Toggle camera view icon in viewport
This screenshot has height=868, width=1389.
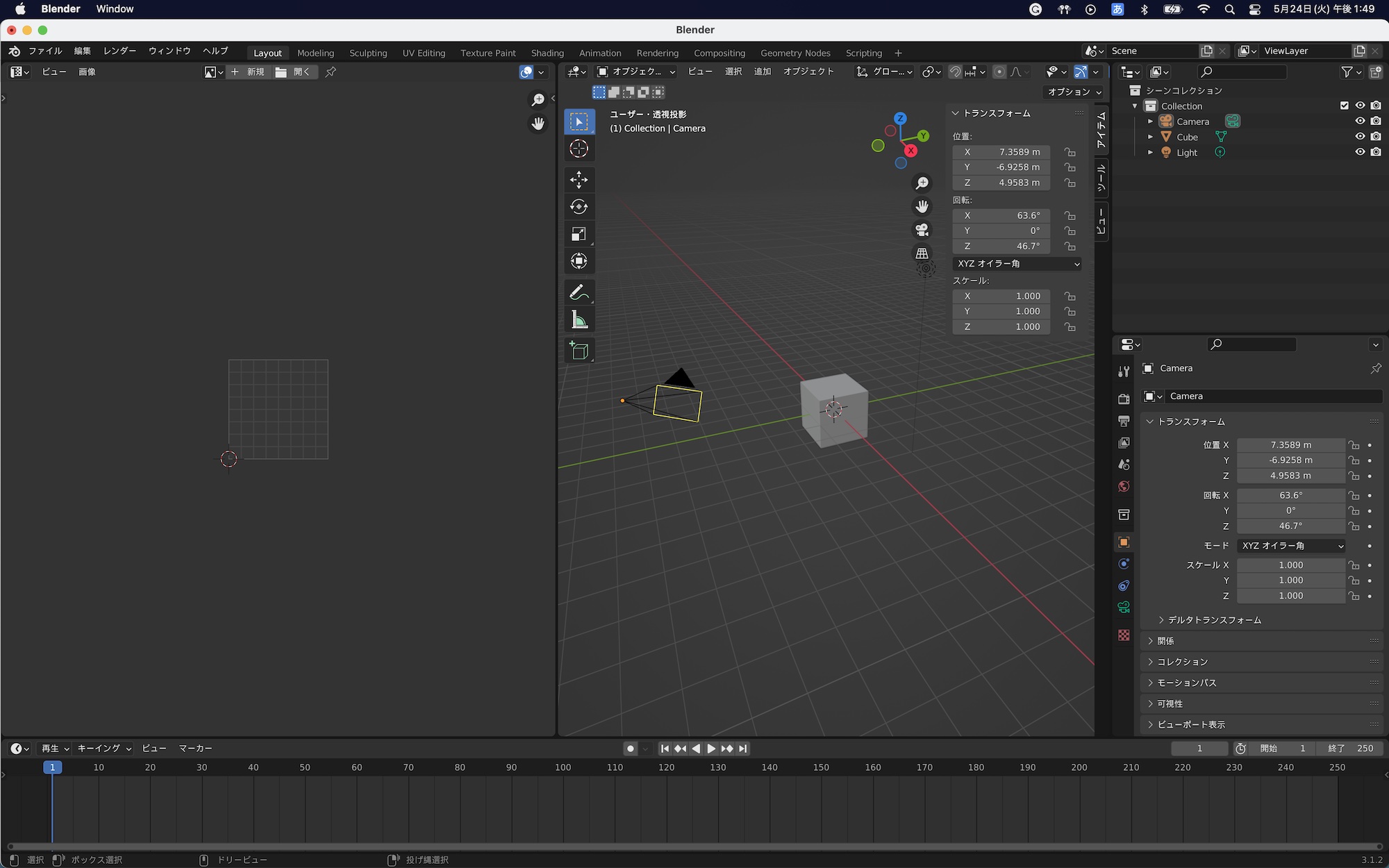pyautogui.click(x=922, y=230)
